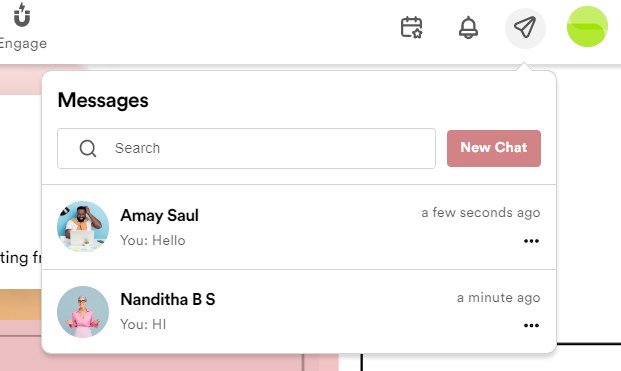The image size is (621, 371).
Task: Click the magnifier icon in search box
Action: point(88,148)
